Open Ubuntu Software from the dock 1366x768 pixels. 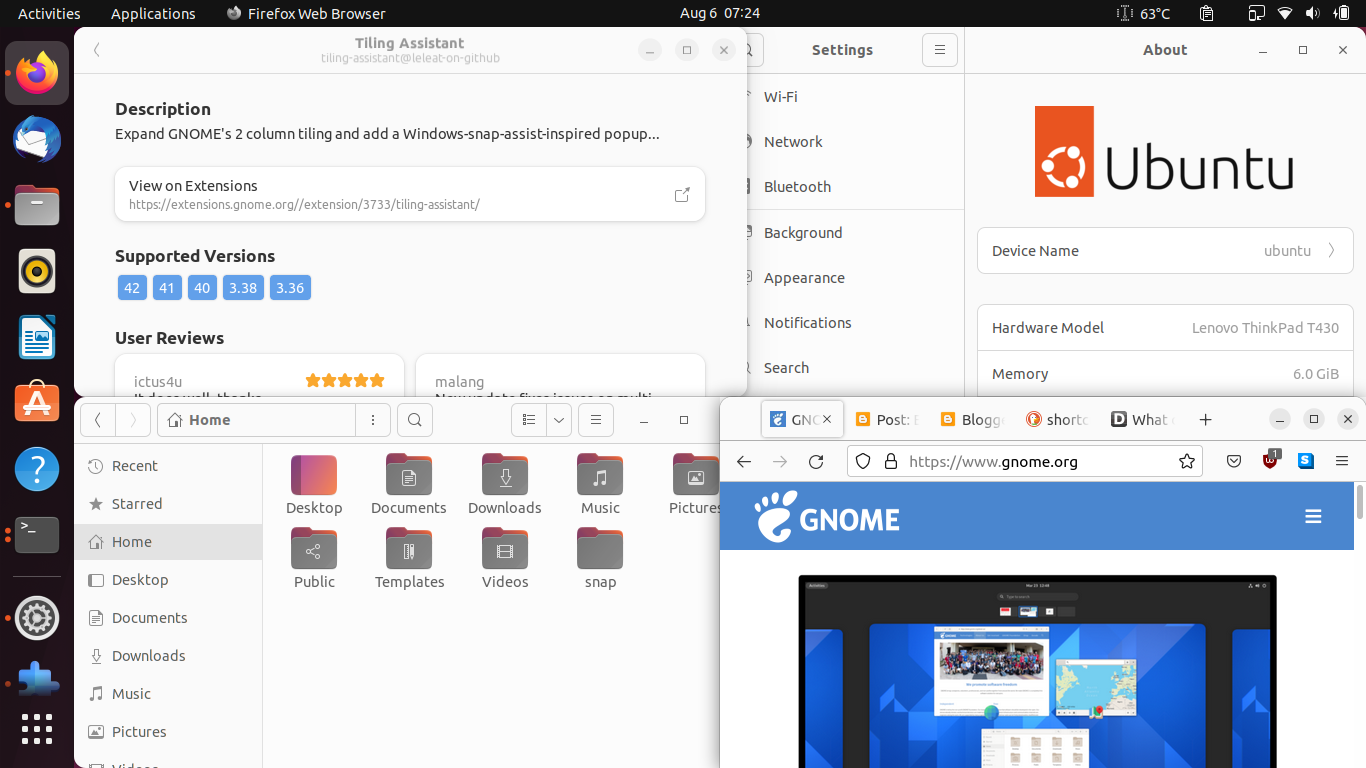point(37,403)
